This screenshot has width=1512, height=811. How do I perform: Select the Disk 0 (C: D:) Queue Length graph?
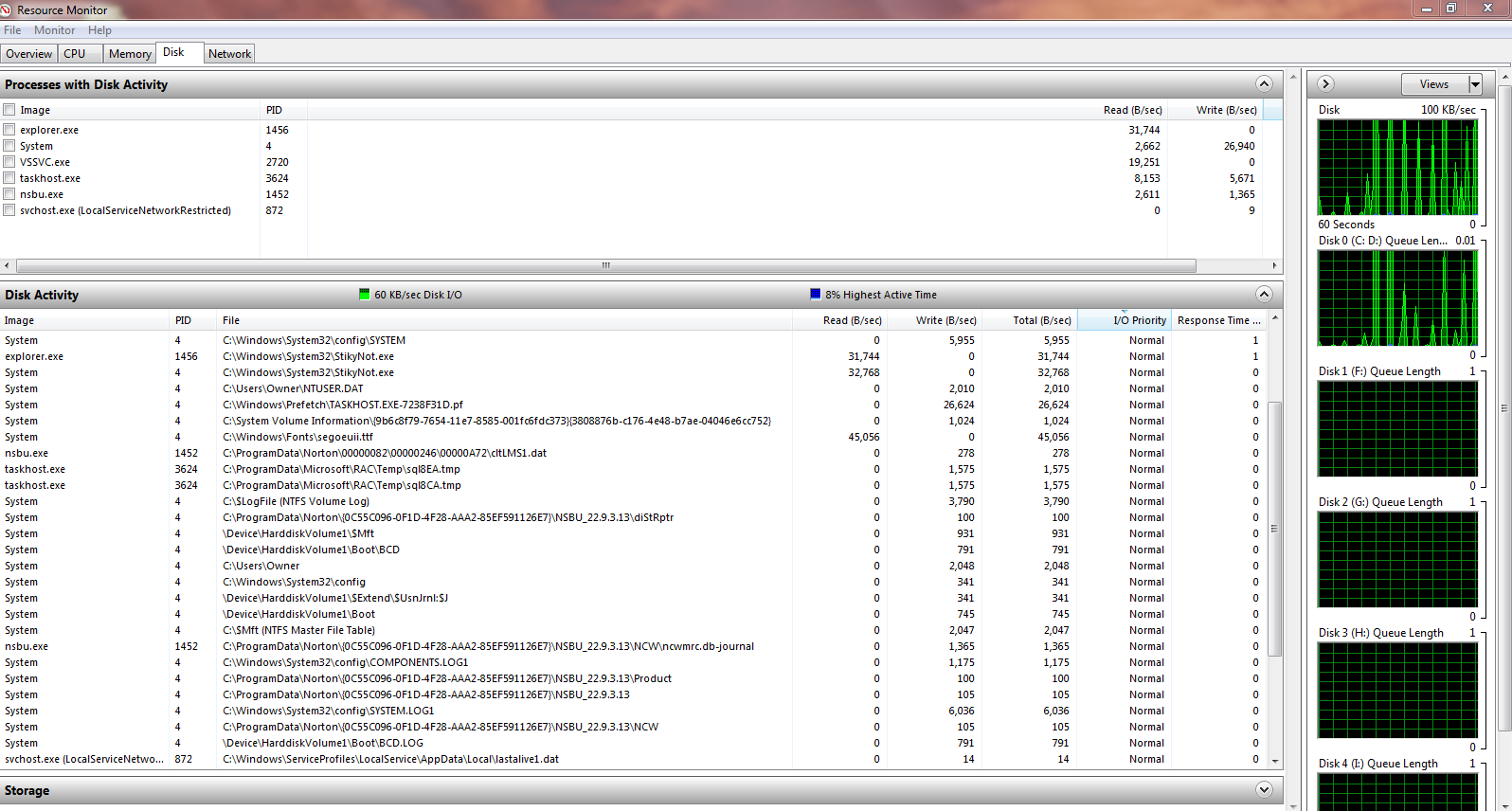coord(1397,298)
